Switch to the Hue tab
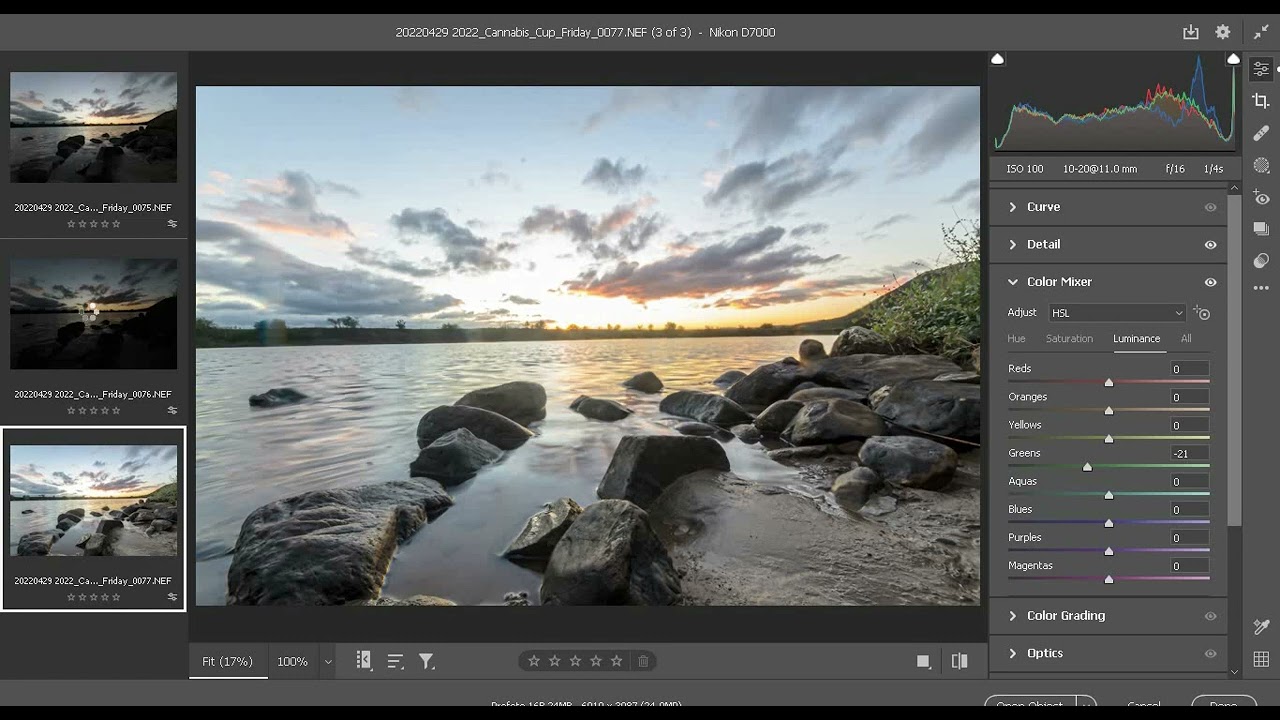This screenshot has height=720, width=1280. (x=1016, y=339)
